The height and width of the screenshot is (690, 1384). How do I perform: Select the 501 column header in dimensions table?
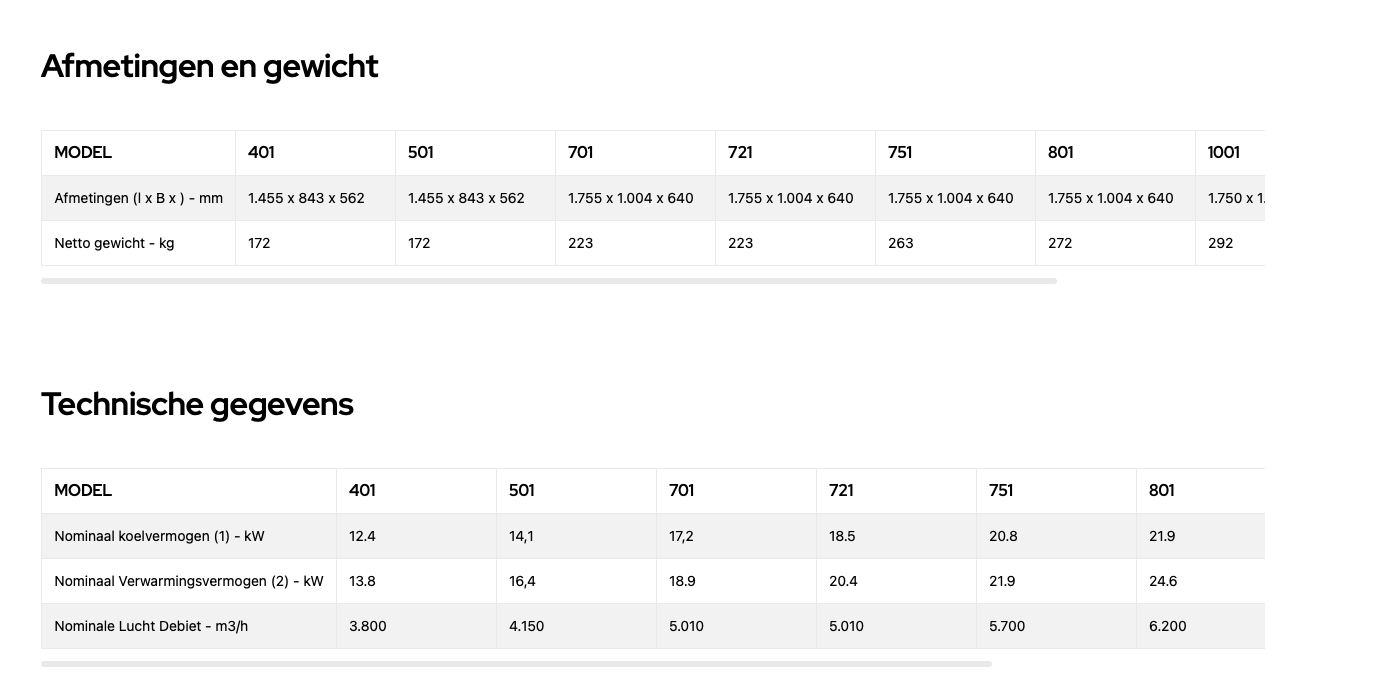tap(475, 153)
